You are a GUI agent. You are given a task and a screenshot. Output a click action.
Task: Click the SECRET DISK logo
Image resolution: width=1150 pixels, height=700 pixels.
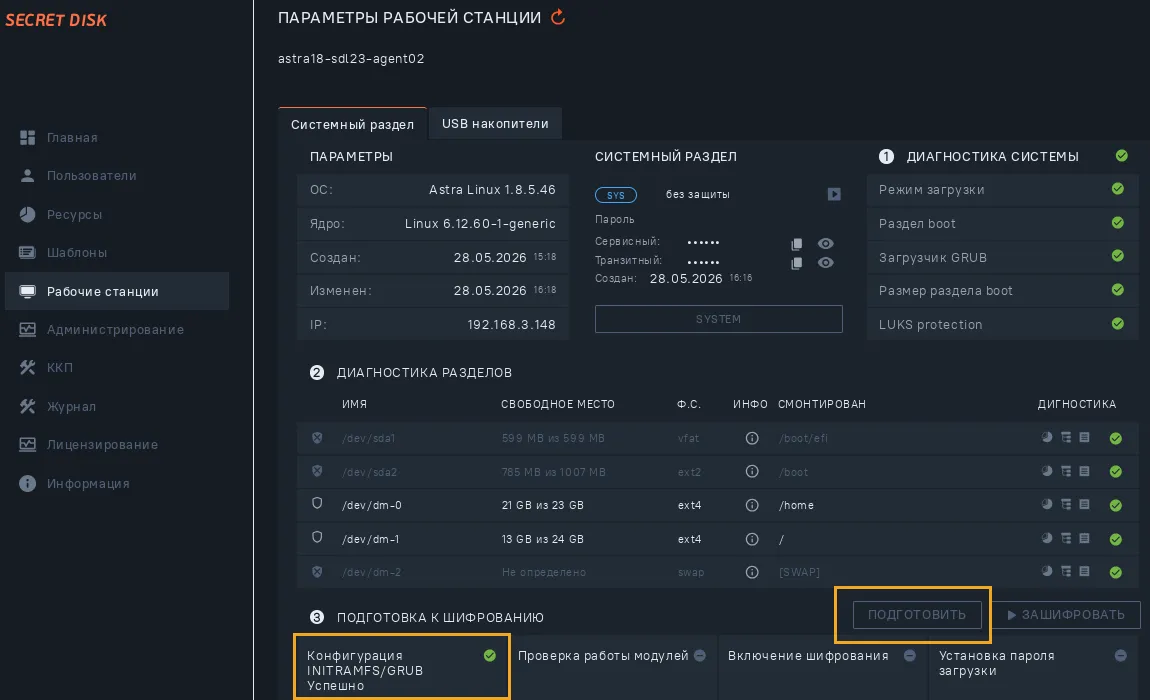point(56,21)
